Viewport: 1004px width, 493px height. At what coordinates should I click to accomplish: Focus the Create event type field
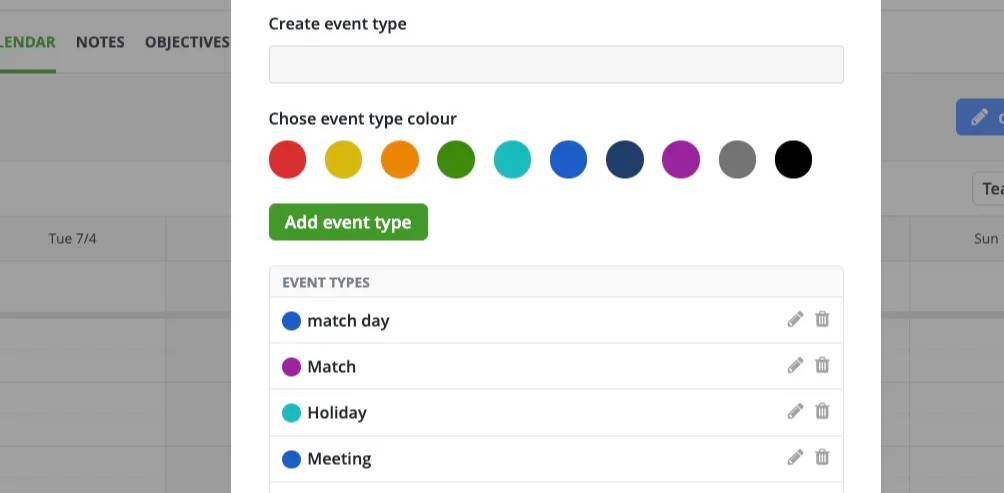pos(556,65)
